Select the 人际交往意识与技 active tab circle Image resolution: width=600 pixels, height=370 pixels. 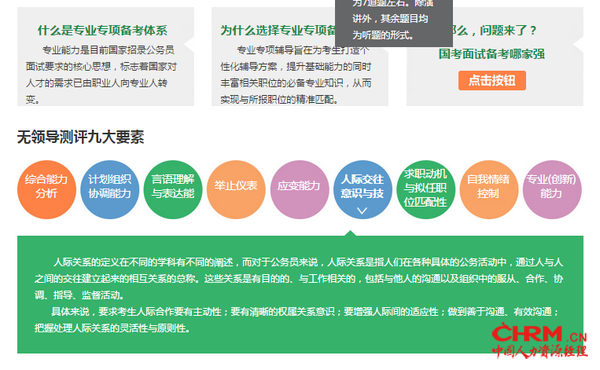[x=362, y=189]
